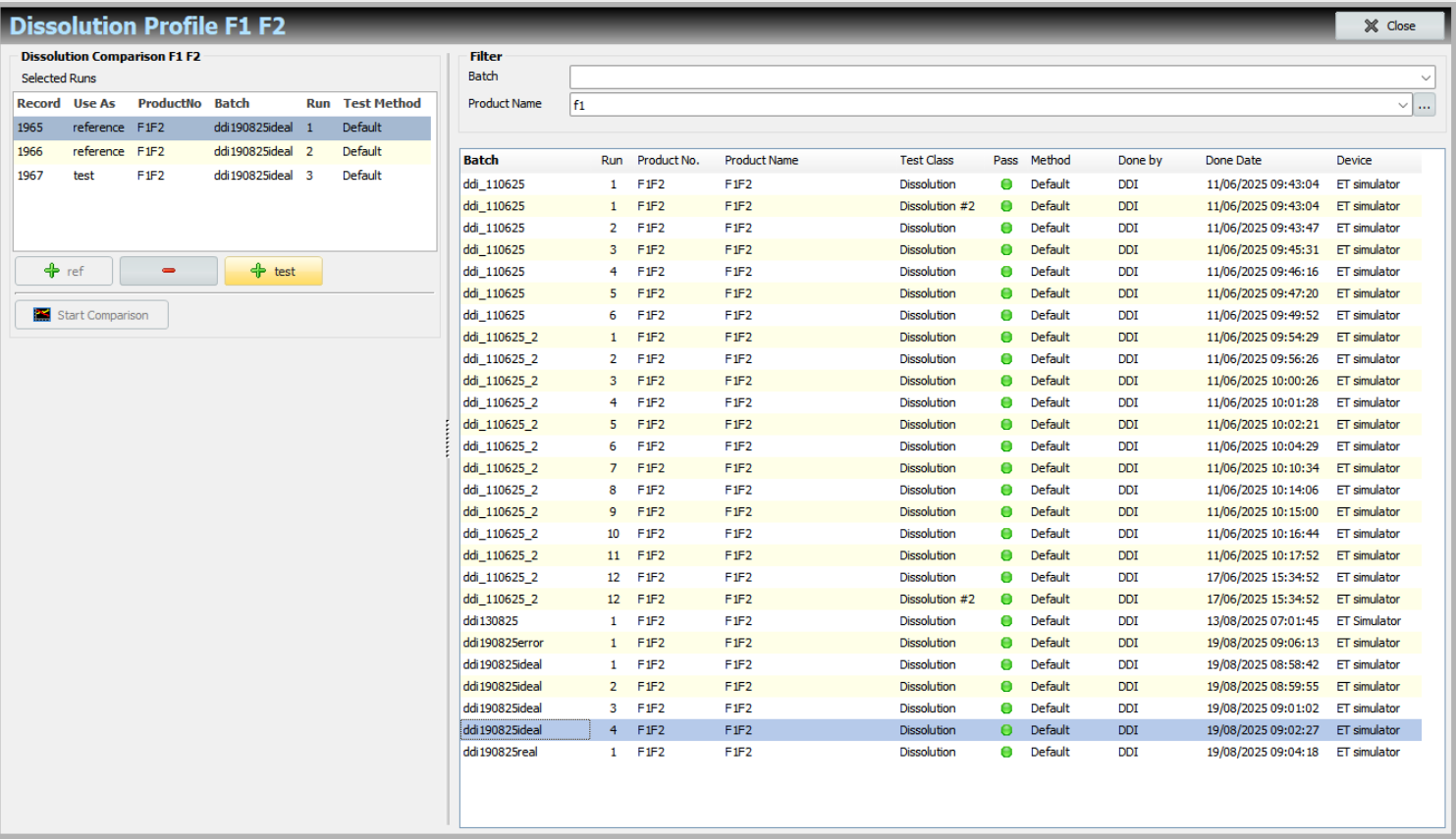This screenshot has width=1456, height=839.
Task: Sort by Test Class column header
Action: (926, 160)
